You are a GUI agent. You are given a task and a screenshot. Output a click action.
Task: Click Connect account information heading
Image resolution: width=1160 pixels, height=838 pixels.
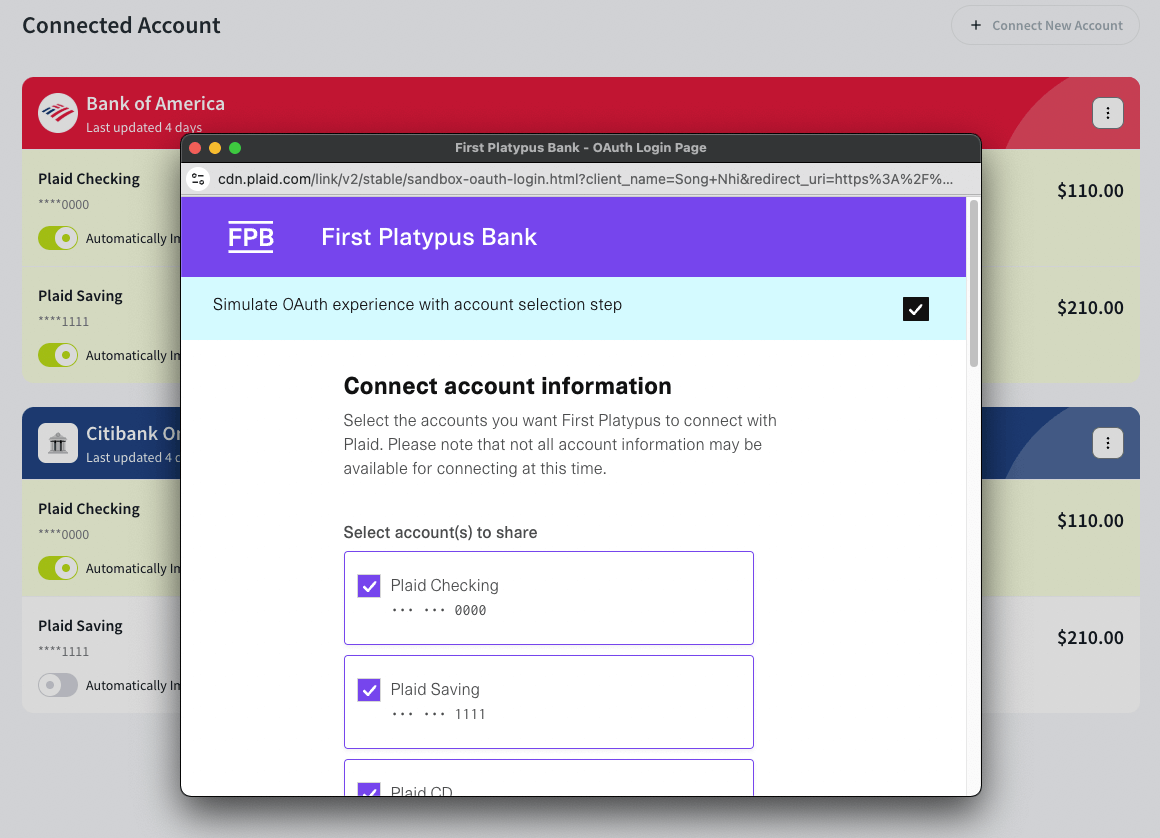(x=508, y=386)
